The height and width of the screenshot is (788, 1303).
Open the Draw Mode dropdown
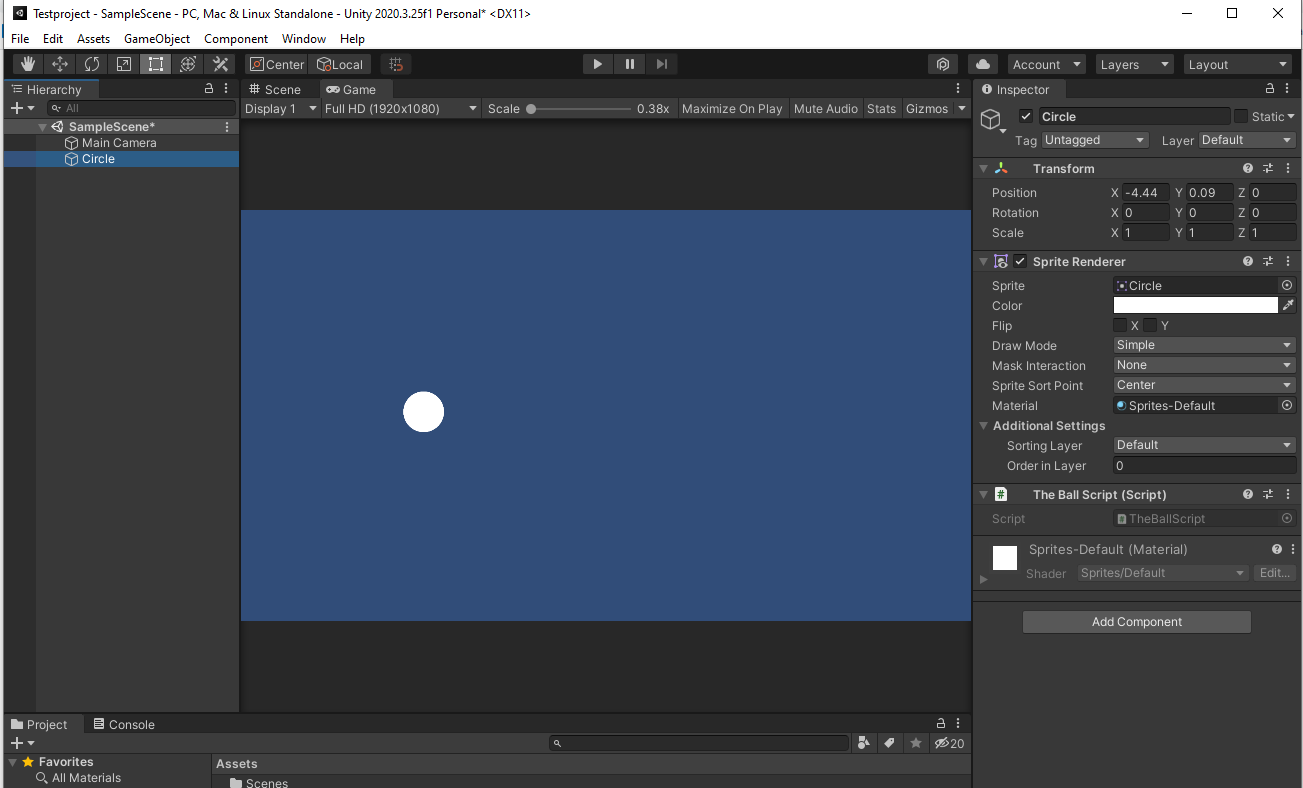(x=1204, y=345)
